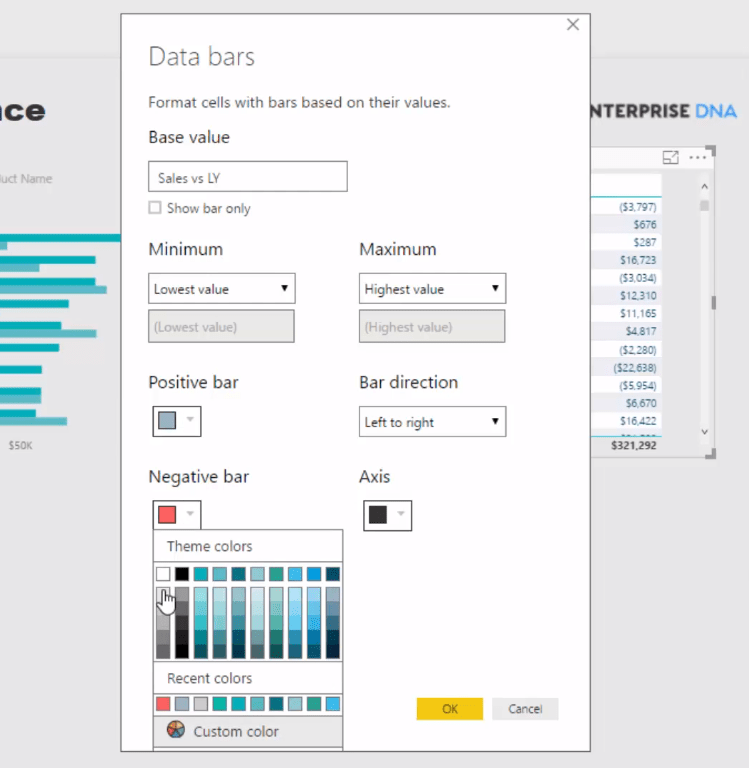Click the Custom color palette icon

click(x=176, y=730)
